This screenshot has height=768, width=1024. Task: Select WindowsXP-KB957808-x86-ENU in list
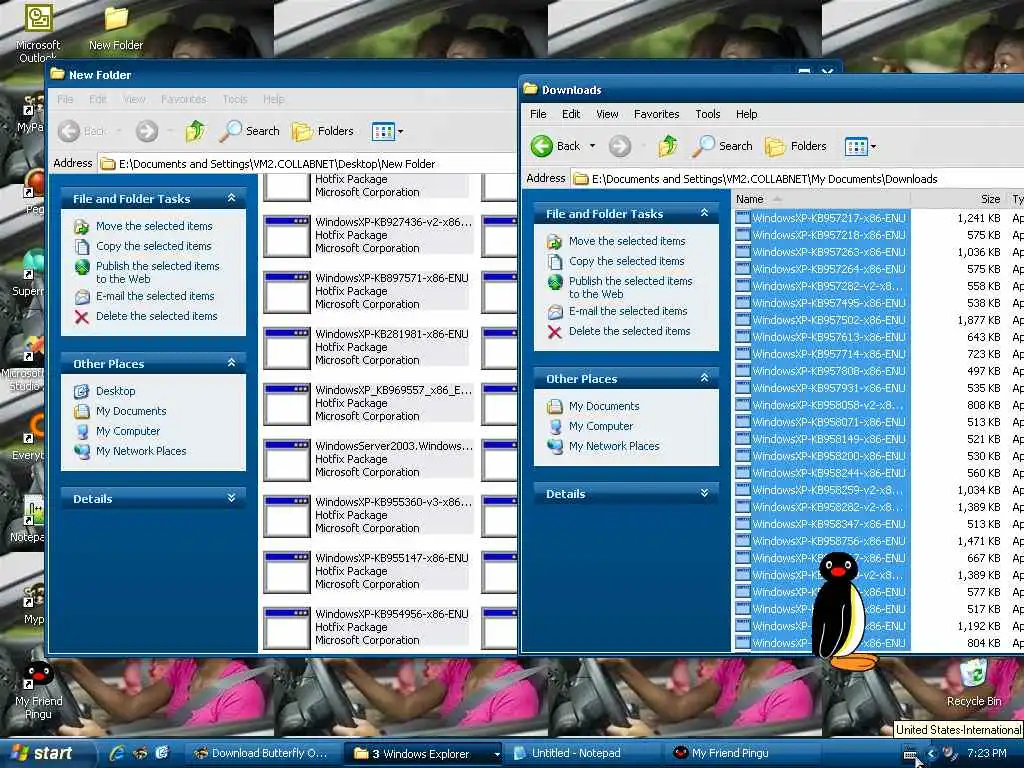[829, 371]
